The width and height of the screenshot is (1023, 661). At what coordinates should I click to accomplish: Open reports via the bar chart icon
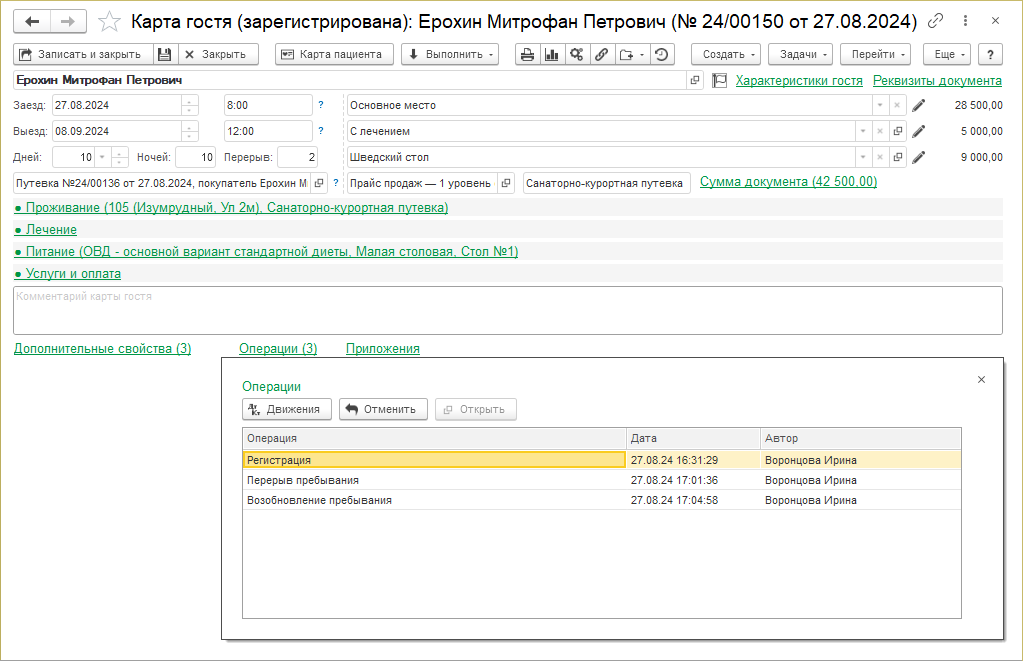551,54
